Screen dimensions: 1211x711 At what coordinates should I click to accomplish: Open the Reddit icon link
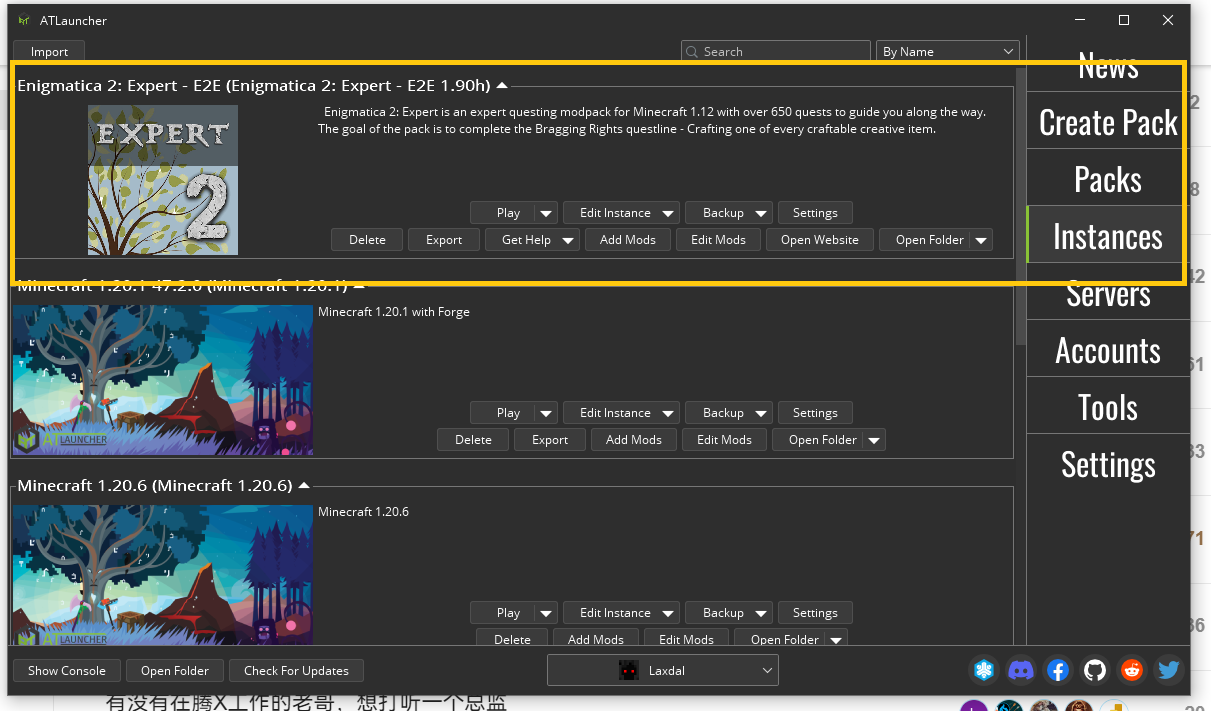point(1132,670)
